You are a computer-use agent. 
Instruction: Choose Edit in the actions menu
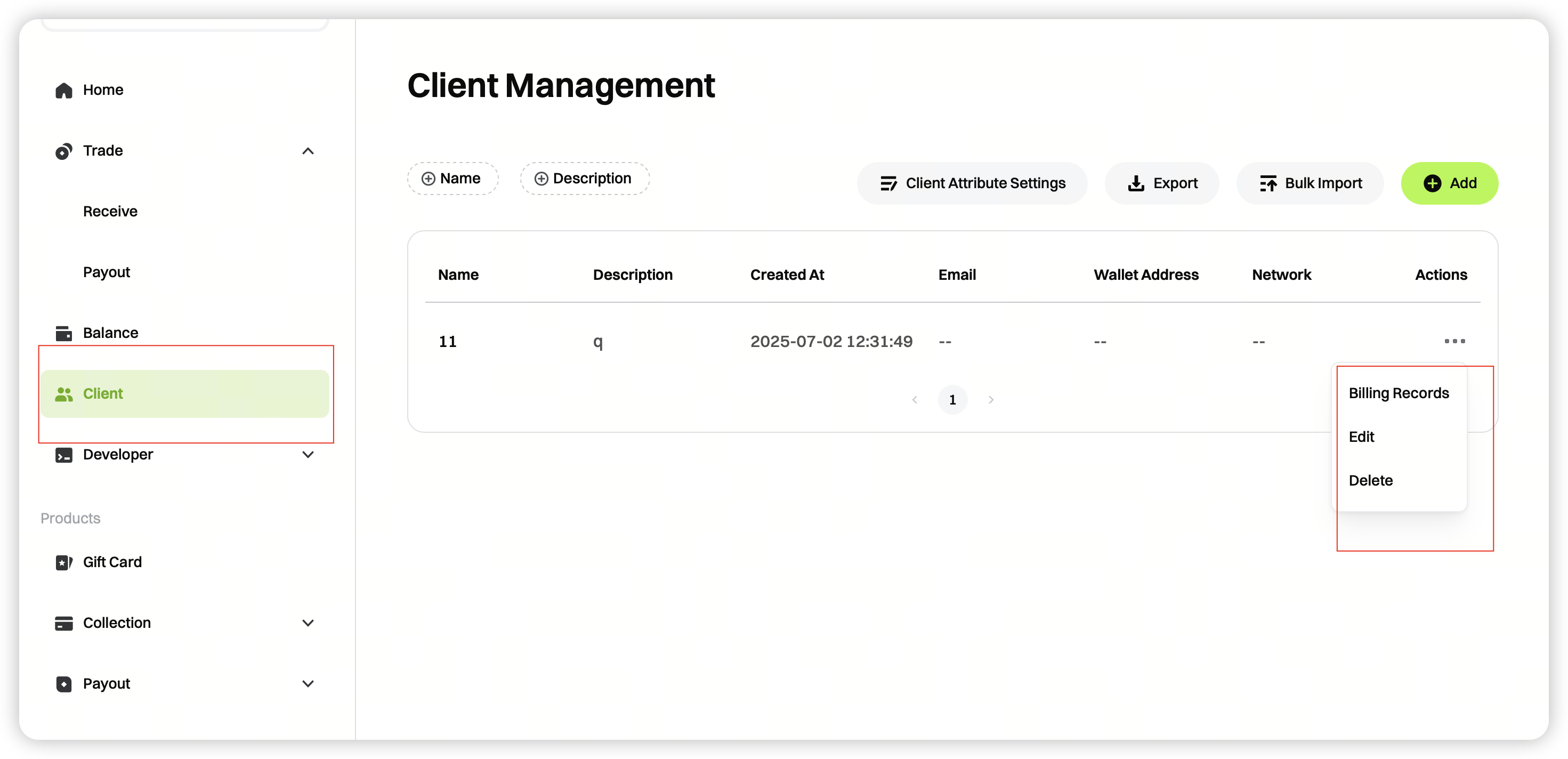point(1361,437)
